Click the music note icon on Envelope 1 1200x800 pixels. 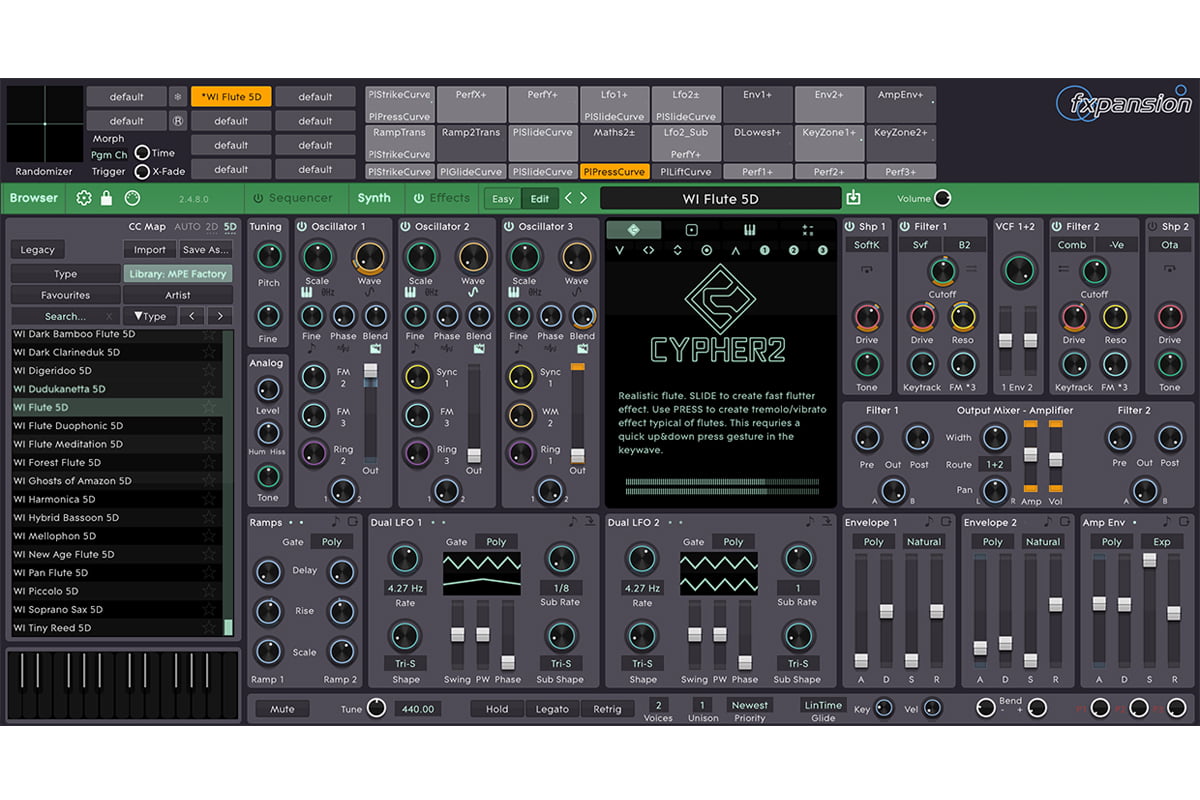click(x=928, y=522)
